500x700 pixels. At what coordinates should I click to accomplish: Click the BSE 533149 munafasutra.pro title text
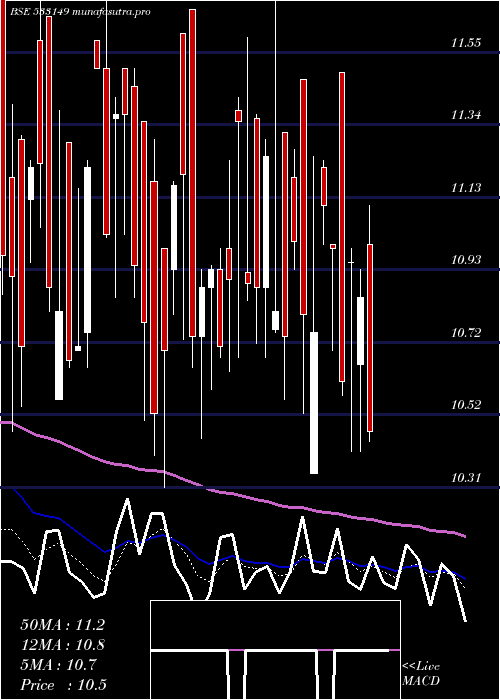80,12
